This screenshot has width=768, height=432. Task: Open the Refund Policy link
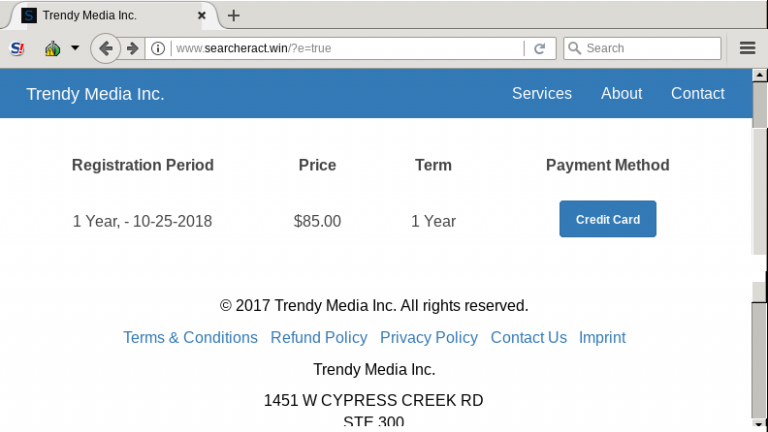point(319,337)
